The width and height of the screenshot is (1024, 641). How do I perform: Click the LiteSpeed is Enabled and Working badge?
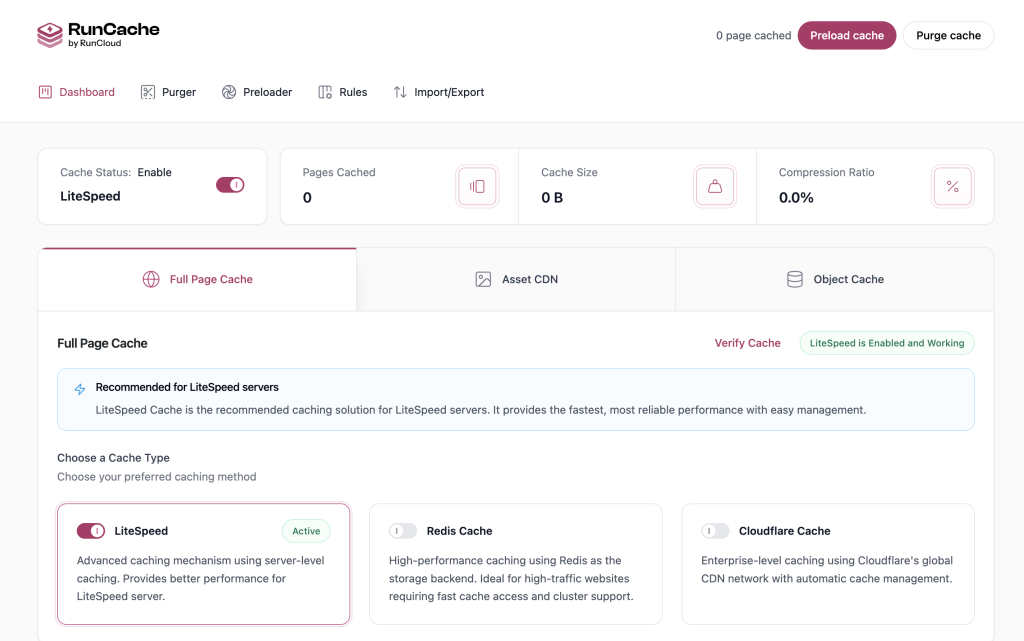(x=887, y=343)
